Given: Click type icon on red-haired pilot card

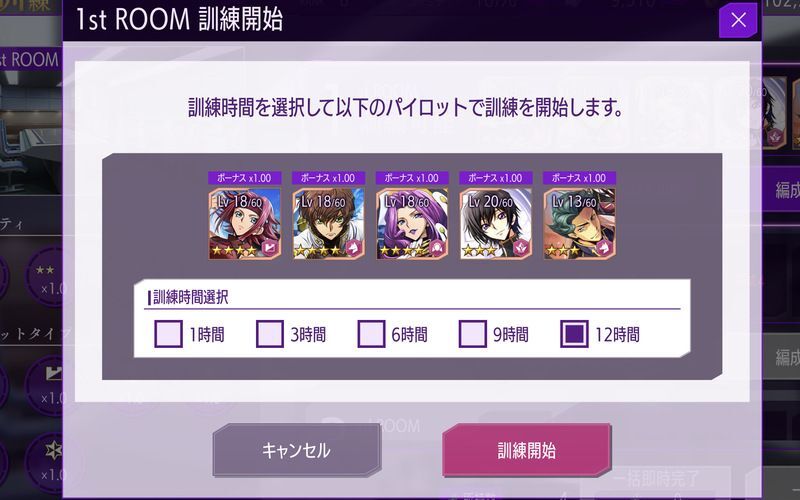Looking at the screenshot, I should [269, 248].
